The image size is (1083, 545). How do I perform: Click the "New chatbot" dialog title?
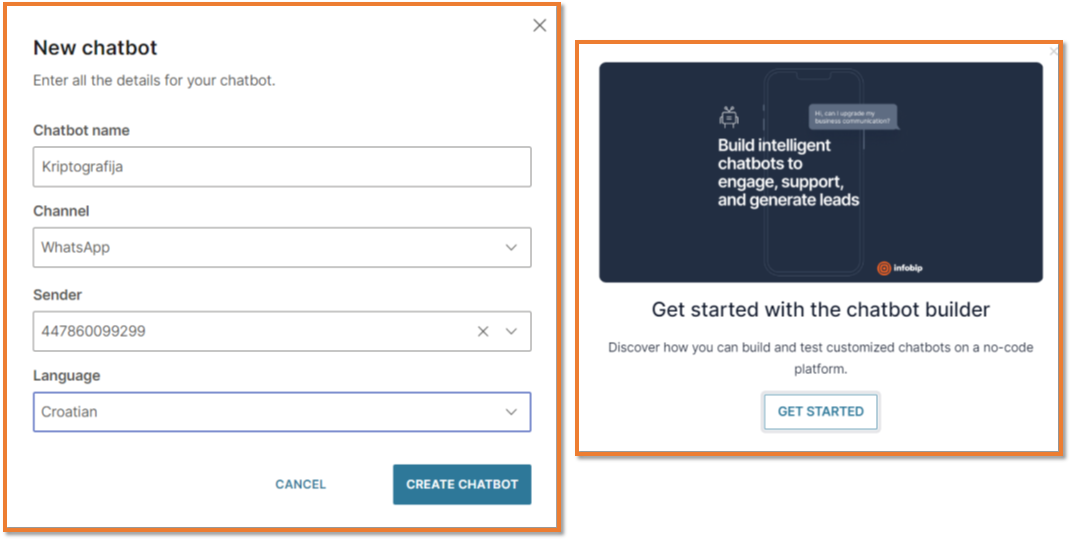click(95, 48)
